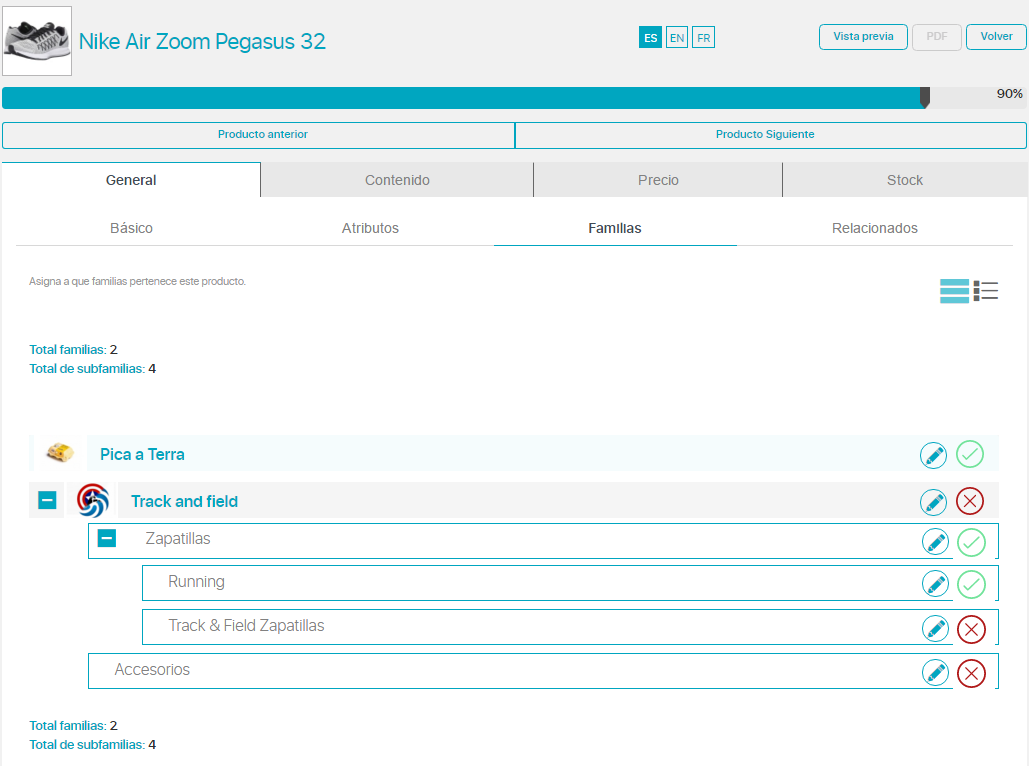Open the Precio tab

(x=658, y=180)
